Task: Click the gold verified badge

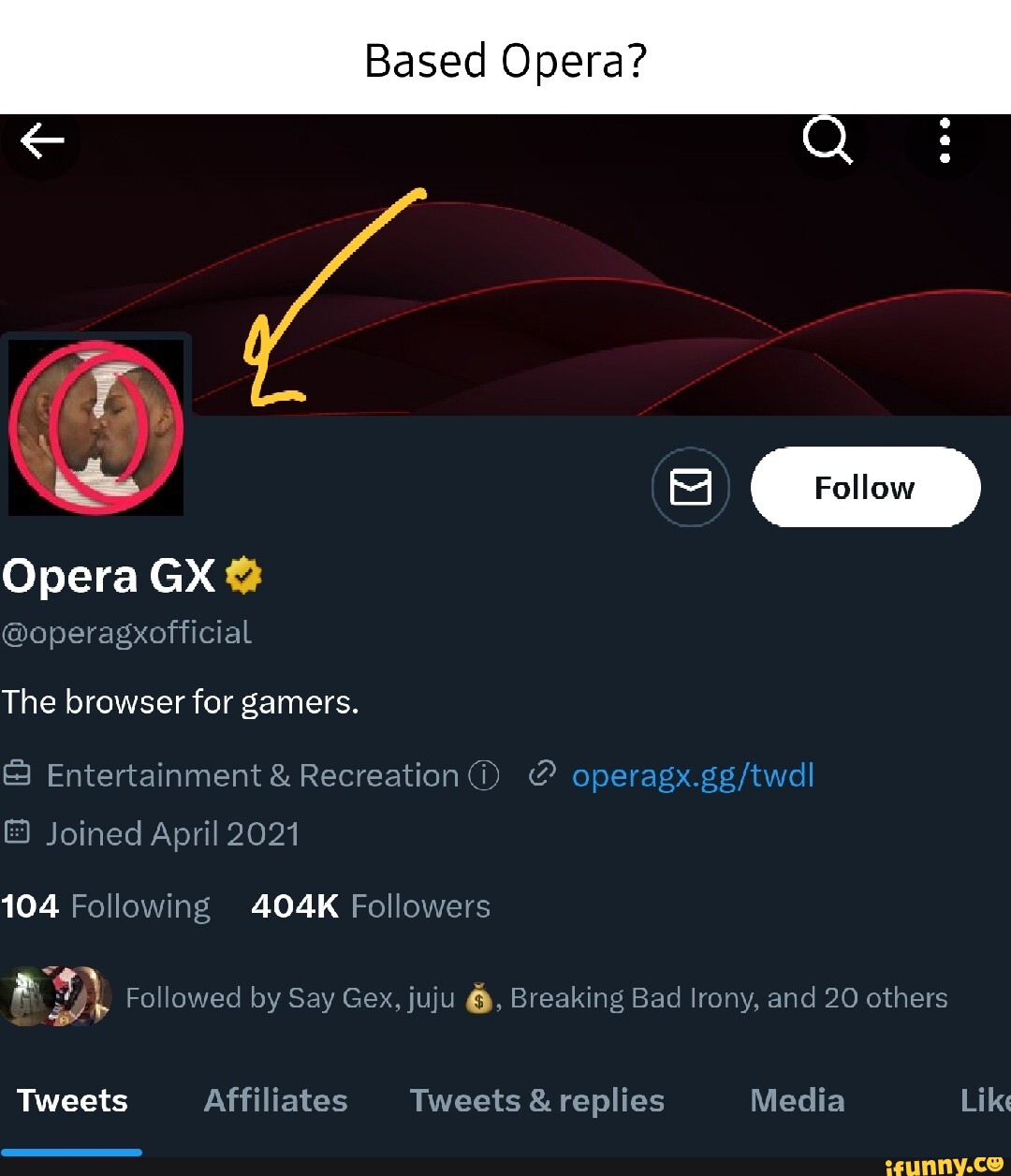Action: (x=243, y=576)
